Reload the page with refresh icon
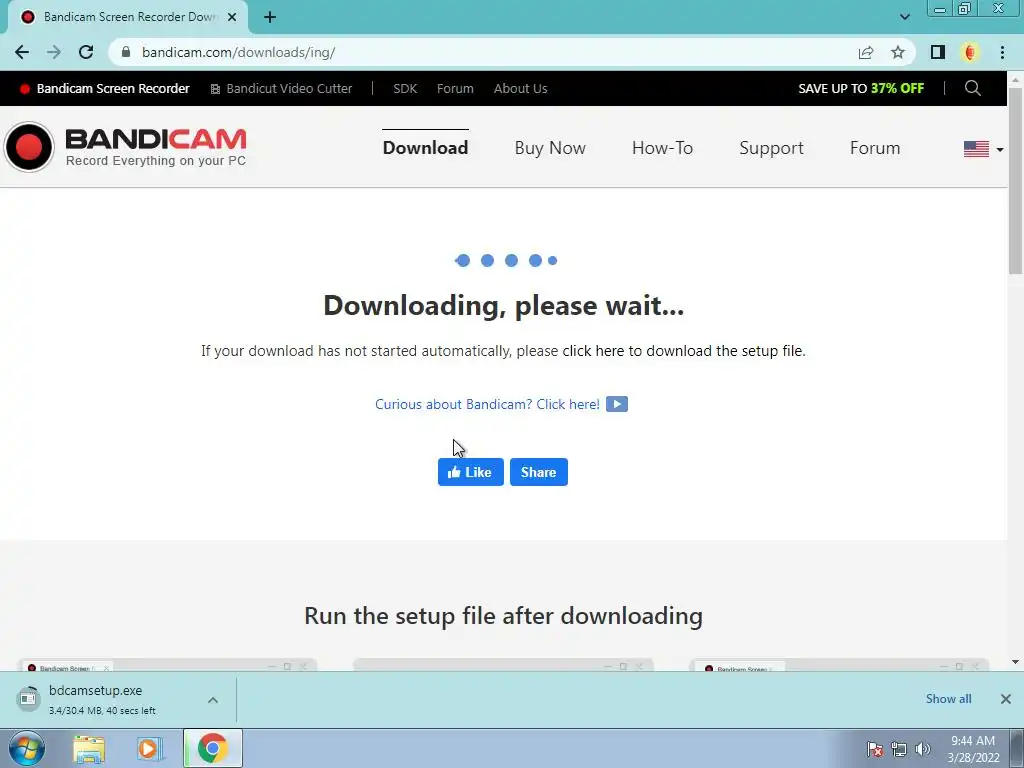 pos(86,52)
